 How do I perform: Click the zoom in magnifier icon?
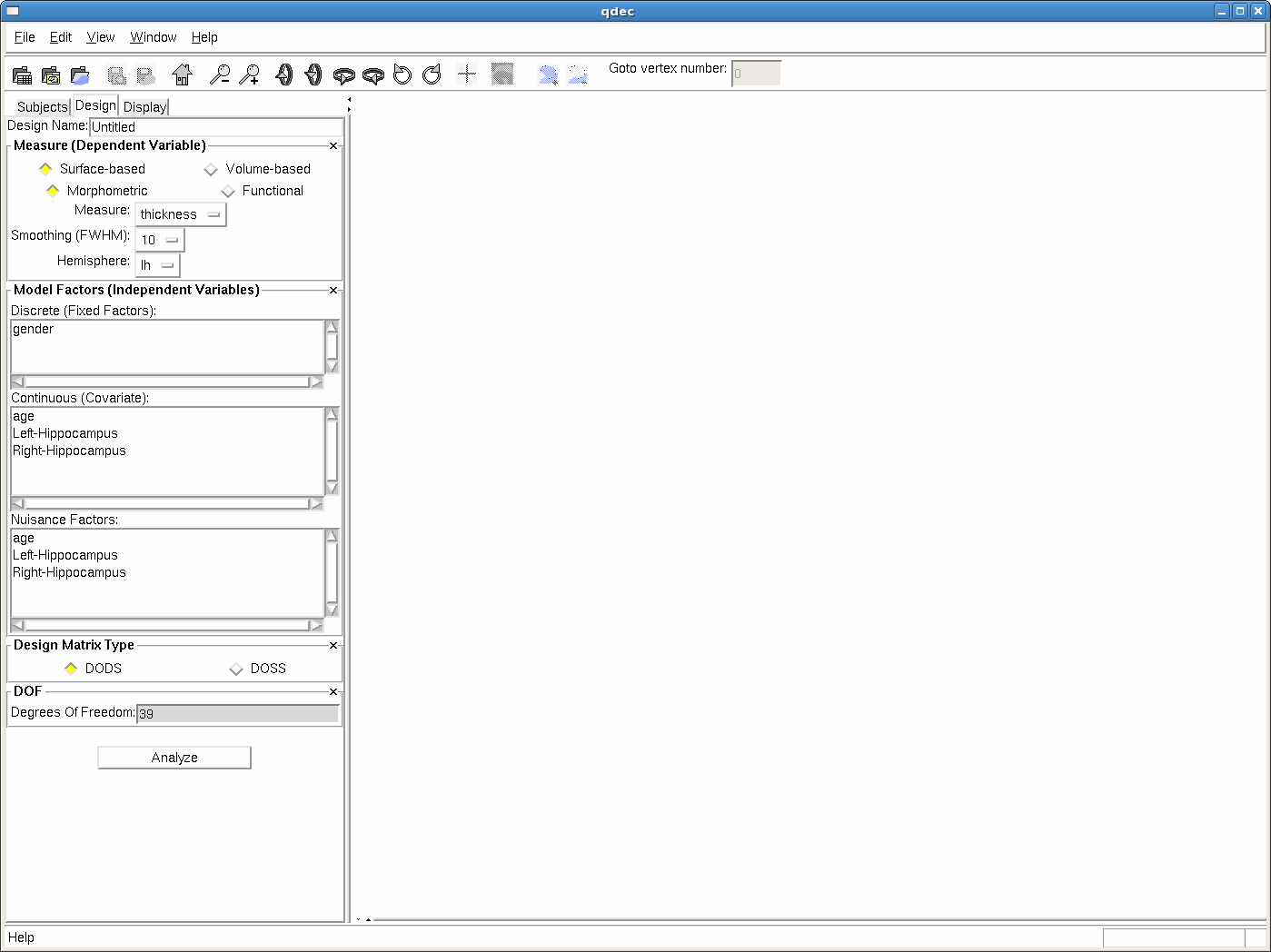pos(249,74)
